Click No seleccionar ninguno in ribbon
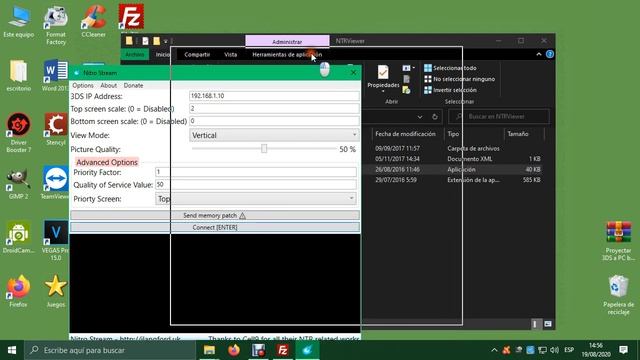This screenshot has width=640, height=360. 460,79
